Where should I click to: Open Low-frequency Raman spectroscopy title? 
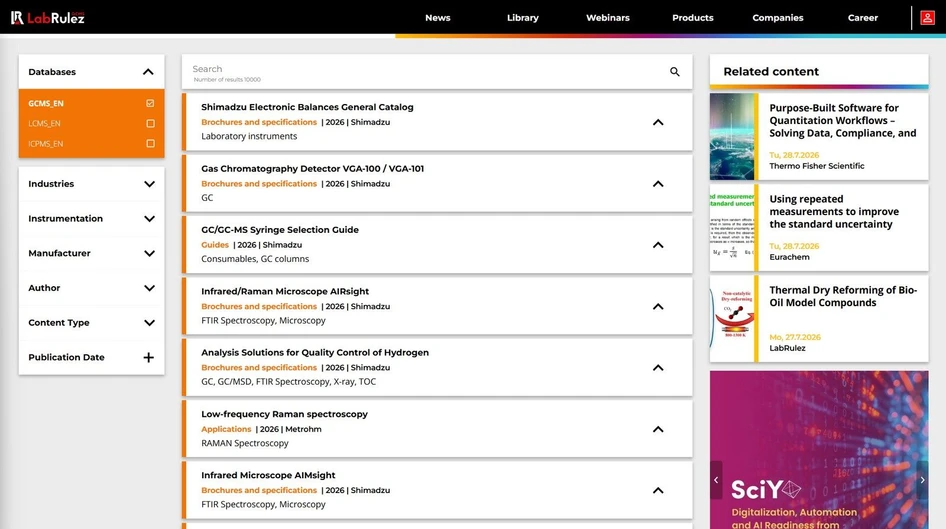point(284,414)
